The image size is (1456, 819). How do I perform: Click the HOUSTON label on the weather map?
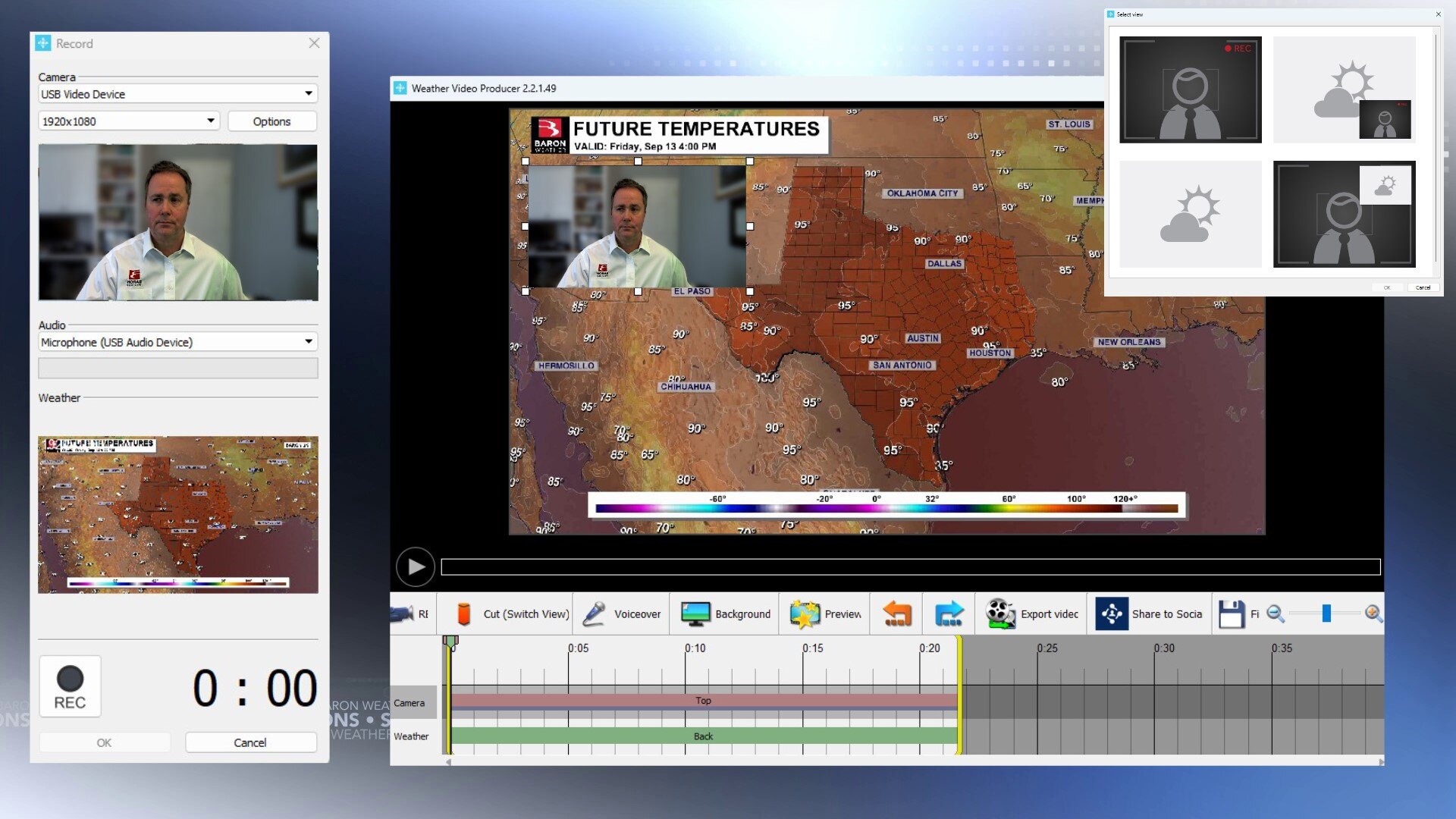(990, 353)
